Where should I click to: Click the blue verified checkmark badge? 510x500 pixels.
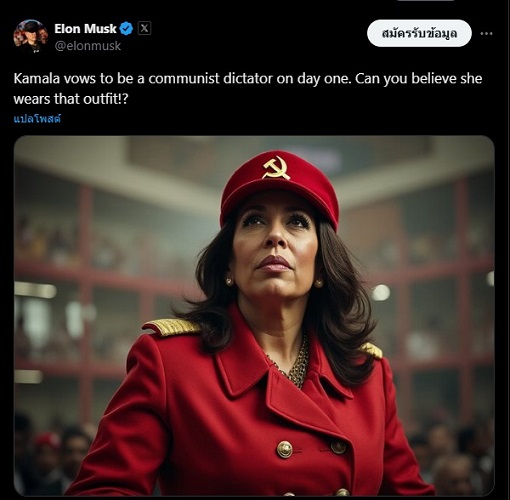point(126,29)
